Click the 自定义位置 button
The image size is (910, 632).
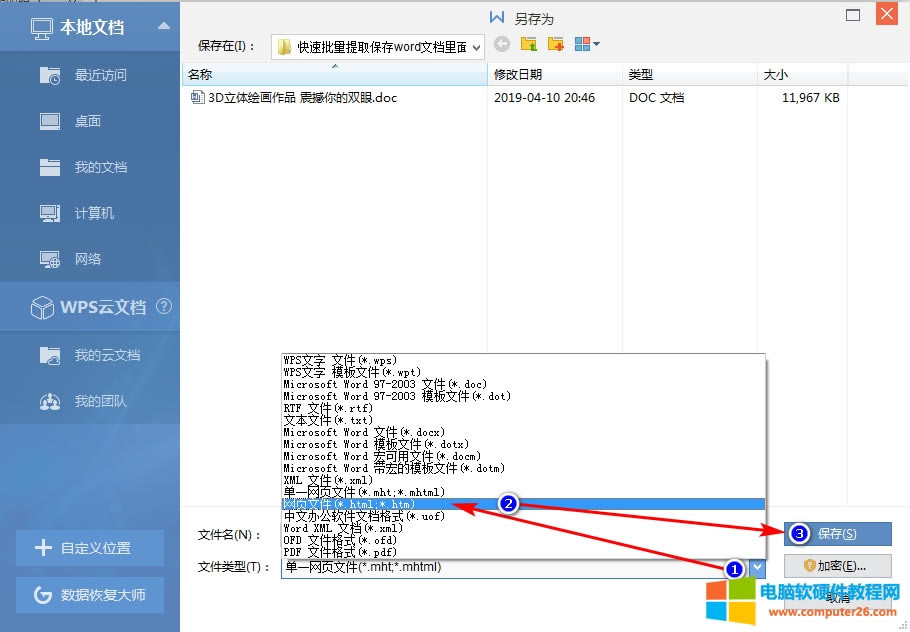pyautogui.click(x=89, y=548)
